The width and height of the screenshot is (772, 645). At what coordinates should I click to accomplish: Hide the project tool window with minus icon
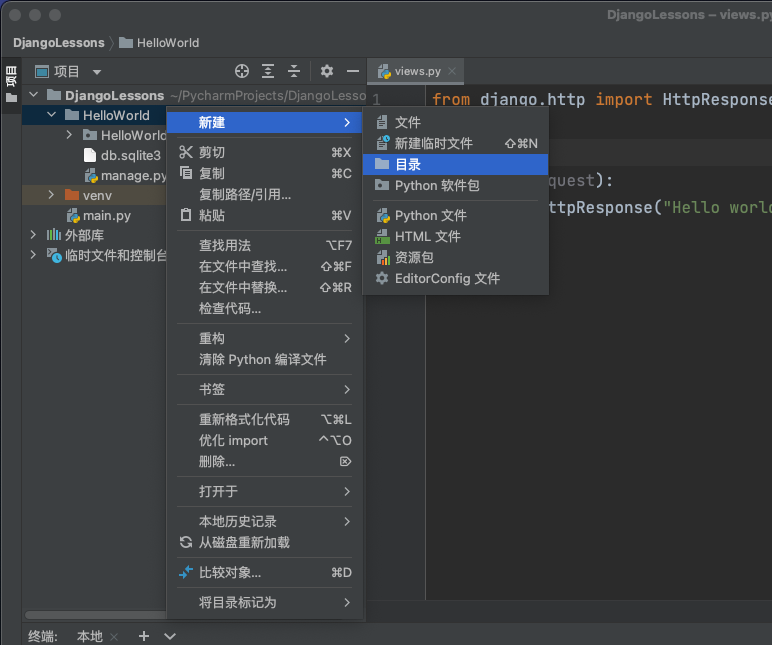click(352, 71)
